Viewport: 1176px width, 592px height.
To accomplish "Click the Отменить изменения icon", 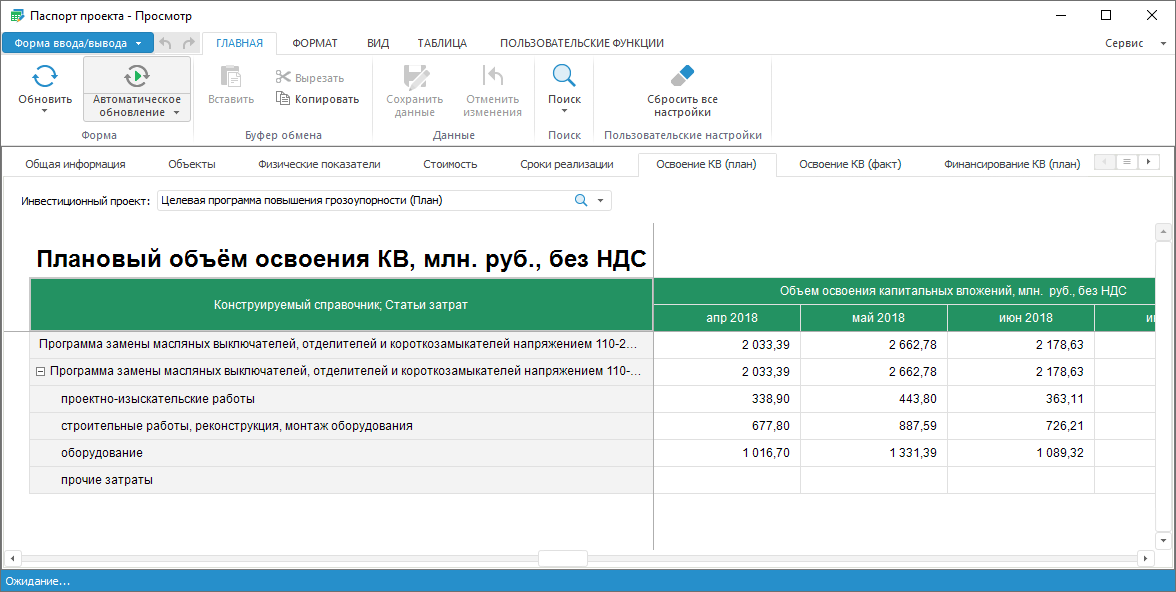I will pyautogui.click(x=492, y=77).
